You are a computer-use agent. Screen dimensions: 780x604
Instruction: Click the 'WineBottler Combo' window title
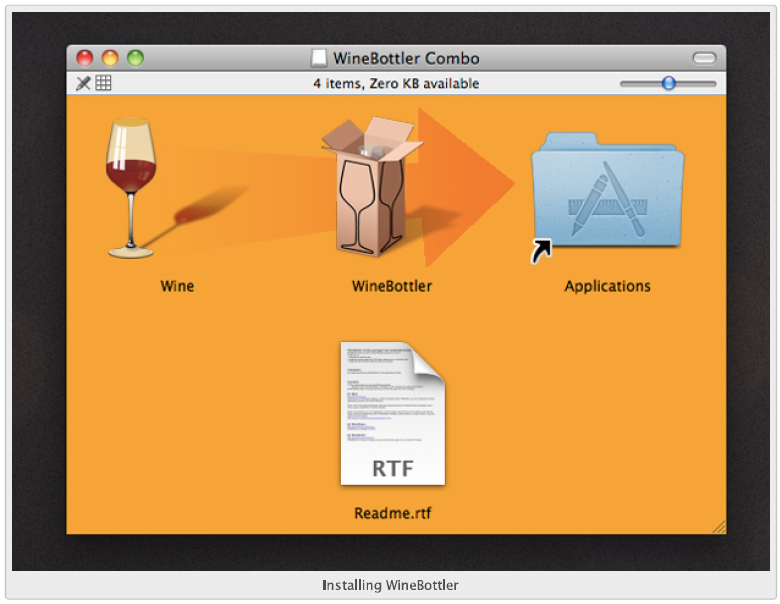406,59
